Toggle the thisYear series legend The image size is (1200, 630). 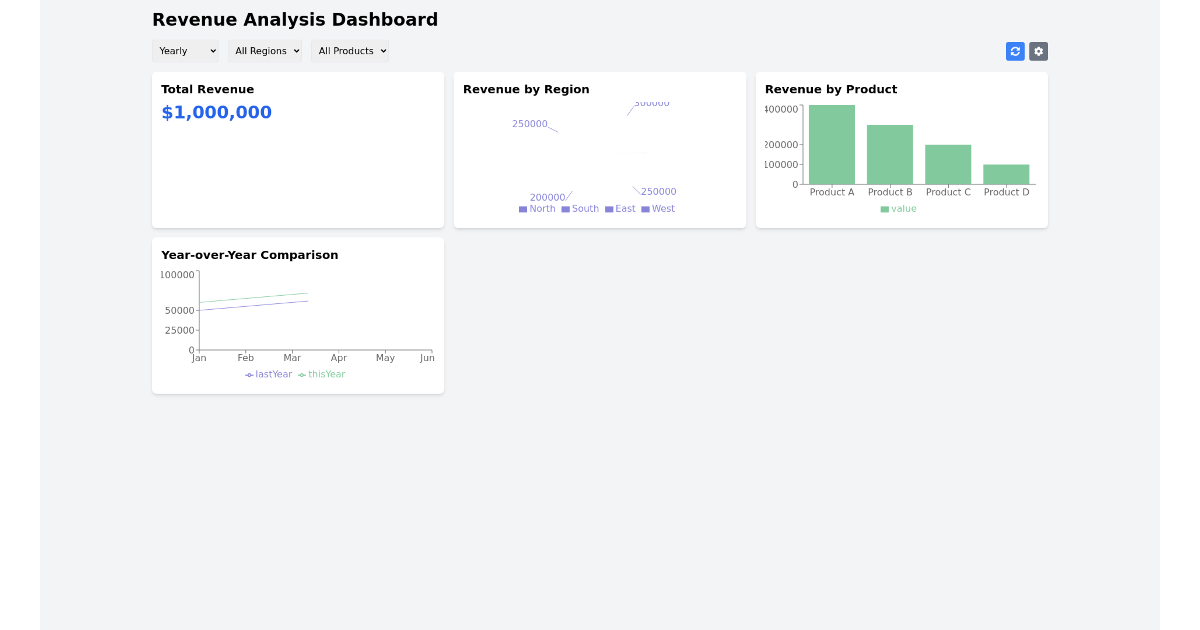click(321, 374)
